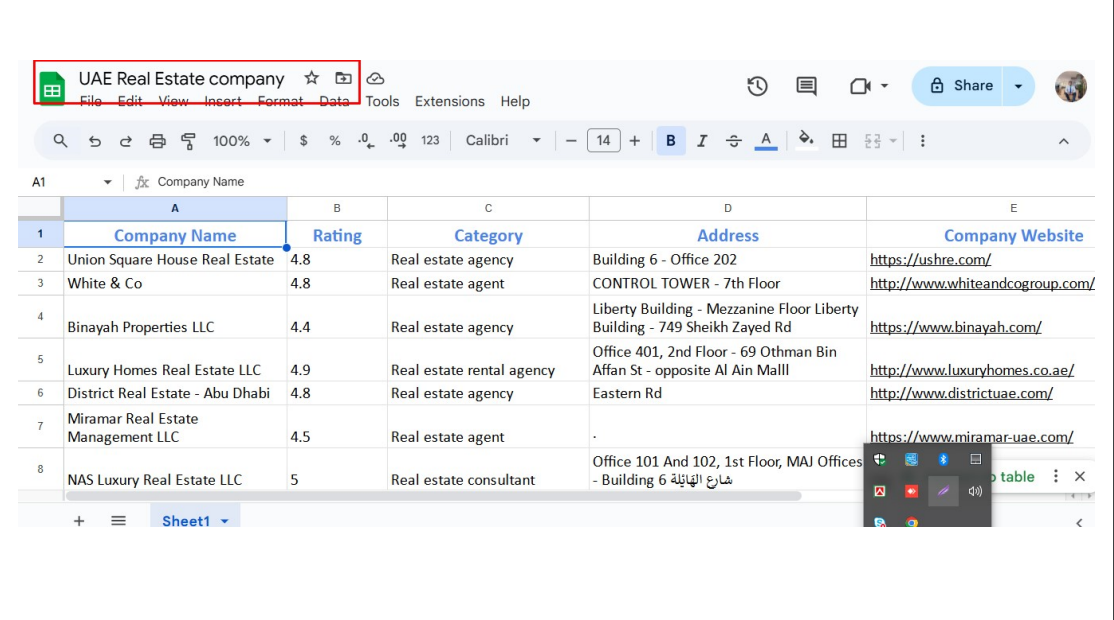Open the Google Sheets home logo
This screenshot has width=1114, height=620.
point(52,88)
